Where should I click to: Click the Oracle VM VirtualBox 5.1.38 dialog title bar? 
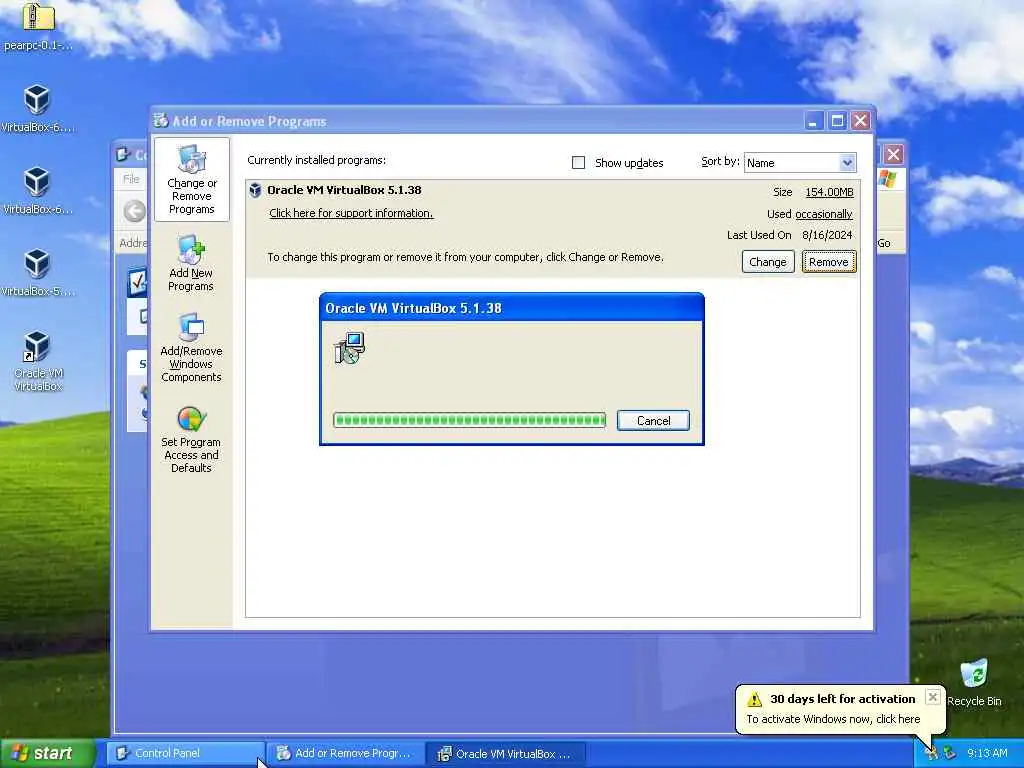click(511, 308)
